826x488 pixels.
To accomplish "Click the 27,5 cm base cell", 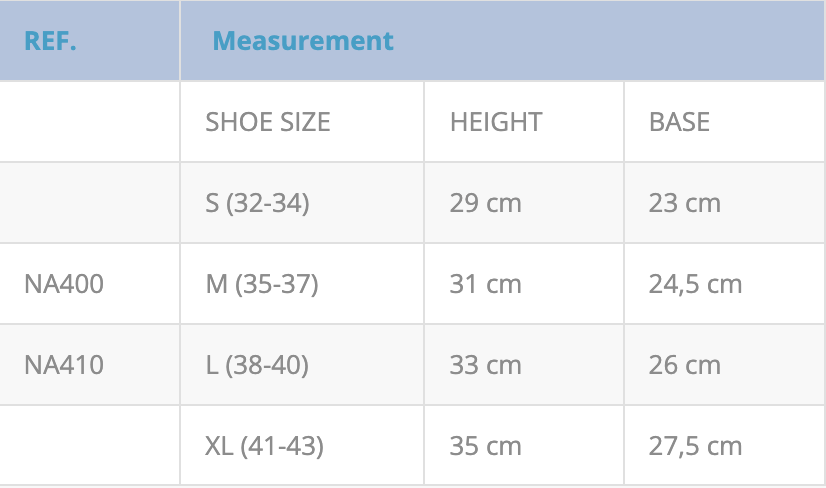I will click(695, 446).
